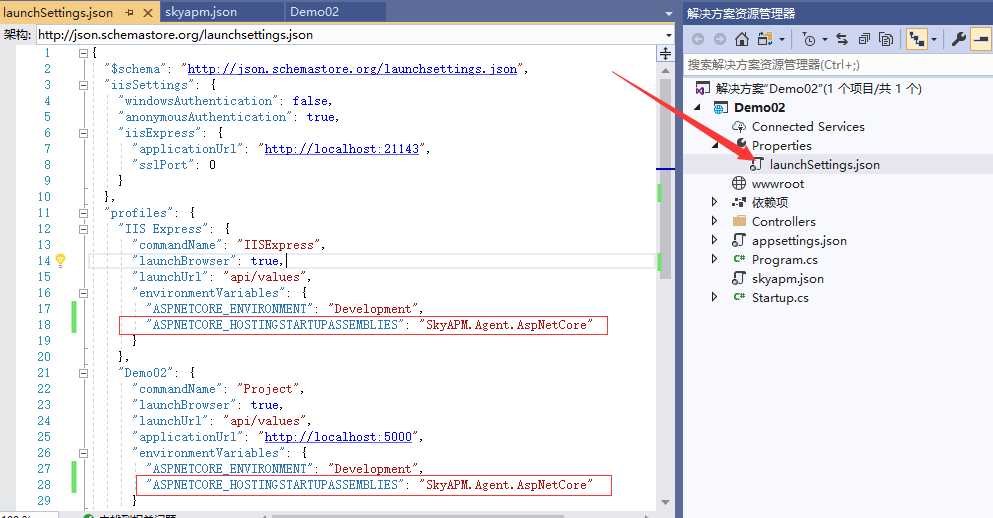Open file nesting dropdown arrow
The width and height of the screenshot is (993, 518).
coord(933,40)
